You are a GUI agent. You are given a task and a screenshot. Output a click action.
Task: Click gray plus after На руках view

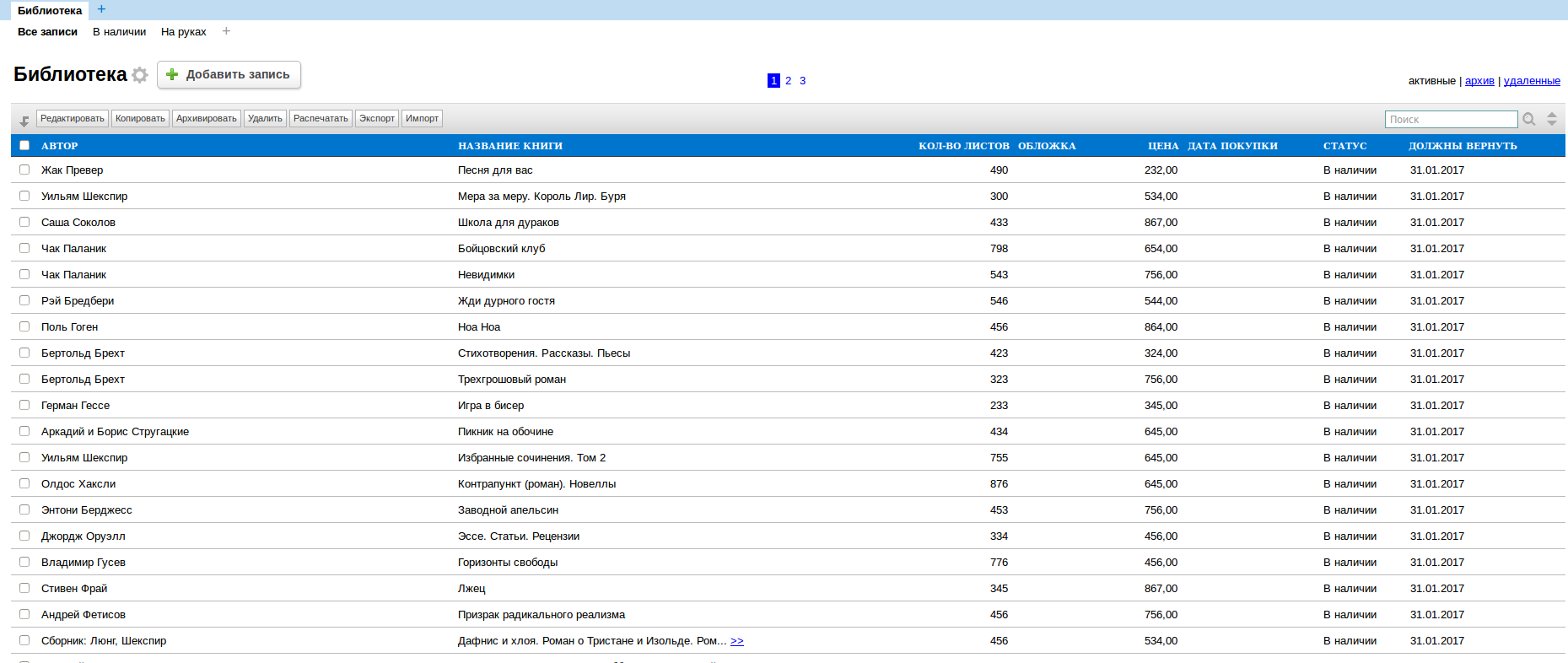[x=226, y=31]
